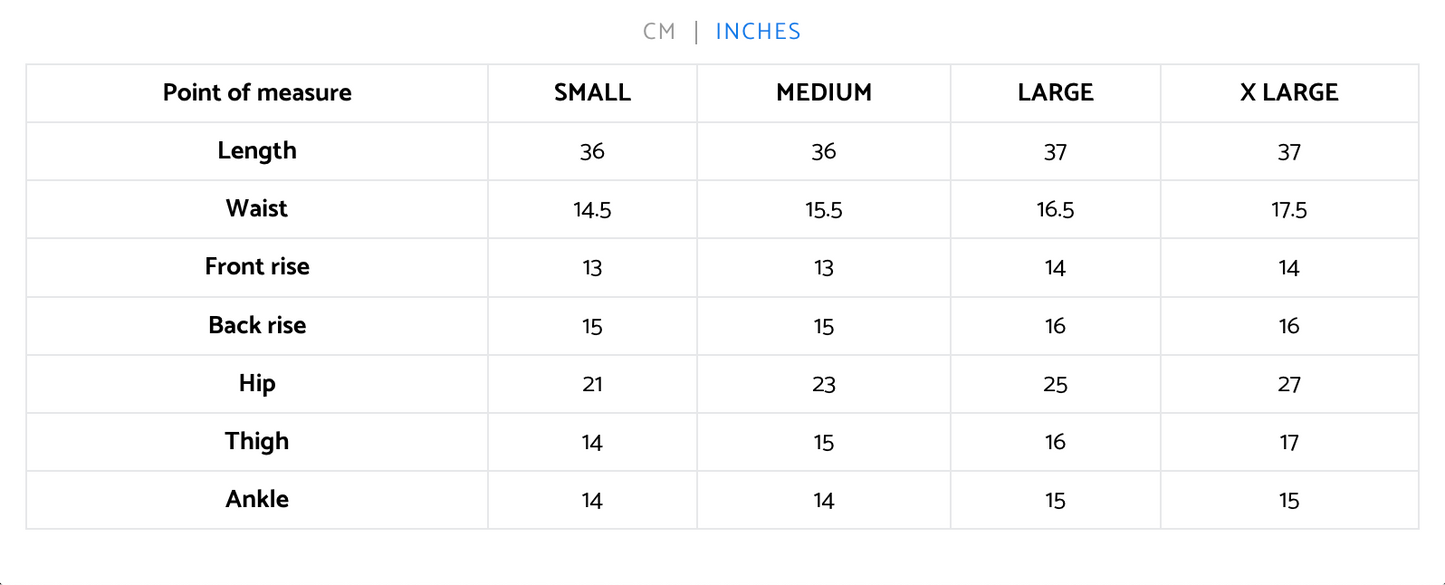Click the MEDIUM size column header
Viewport: 1445px width, 585px height.
click(824, 93)
